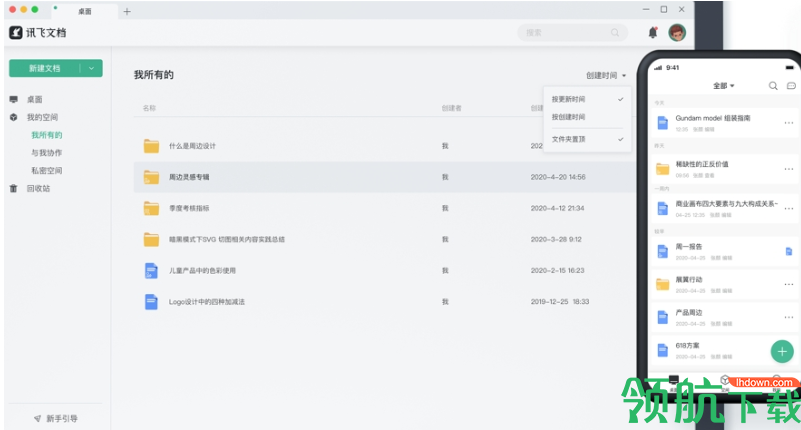Open the user avatar profile
This screenshot has height=430, width=801.
tap(677, 33)
